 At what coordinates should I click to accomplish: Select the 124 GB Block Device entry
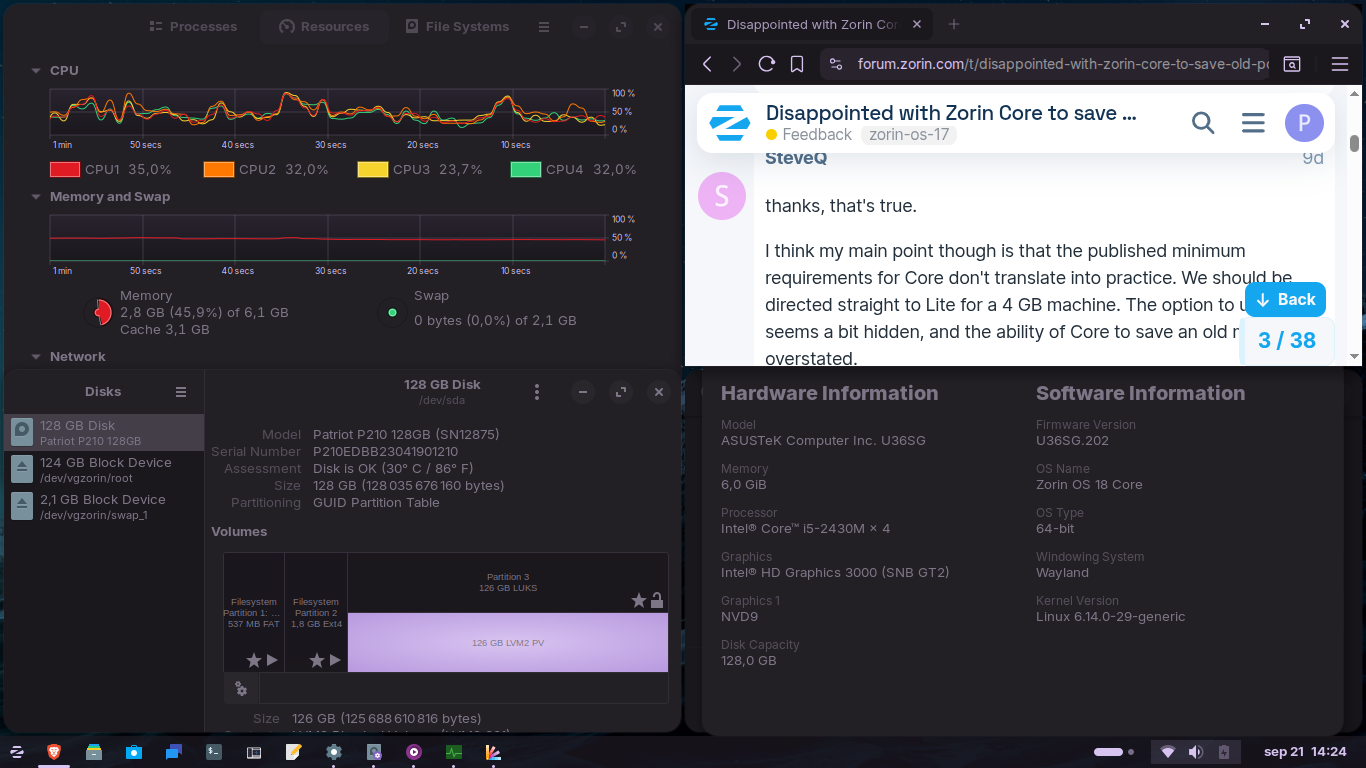[x=104, y=469]
